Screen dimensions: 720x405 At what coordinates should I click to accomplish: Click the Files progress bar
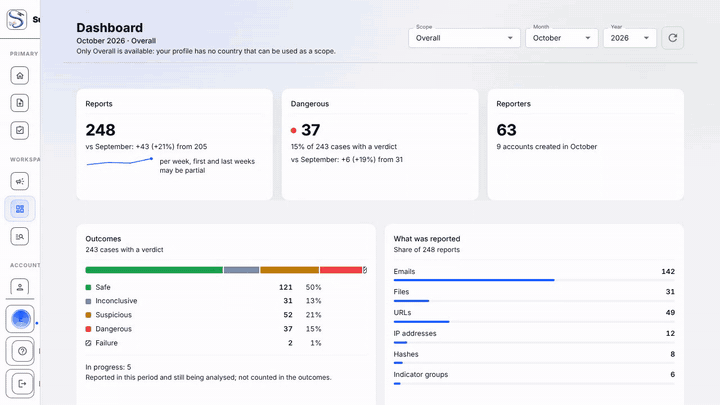pos(534,301)
